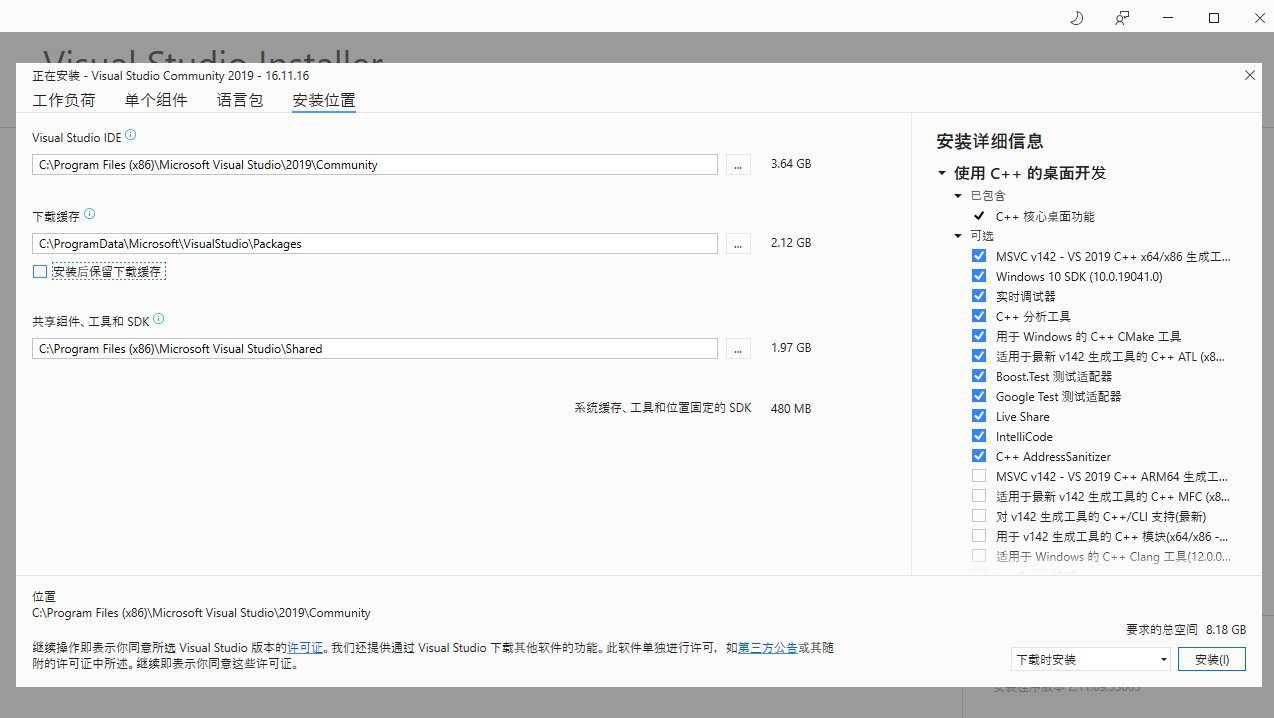Viewport: 1274px width, 718px height.
Task: Browse for the download cache folder
Action: [x=738, y=243]
